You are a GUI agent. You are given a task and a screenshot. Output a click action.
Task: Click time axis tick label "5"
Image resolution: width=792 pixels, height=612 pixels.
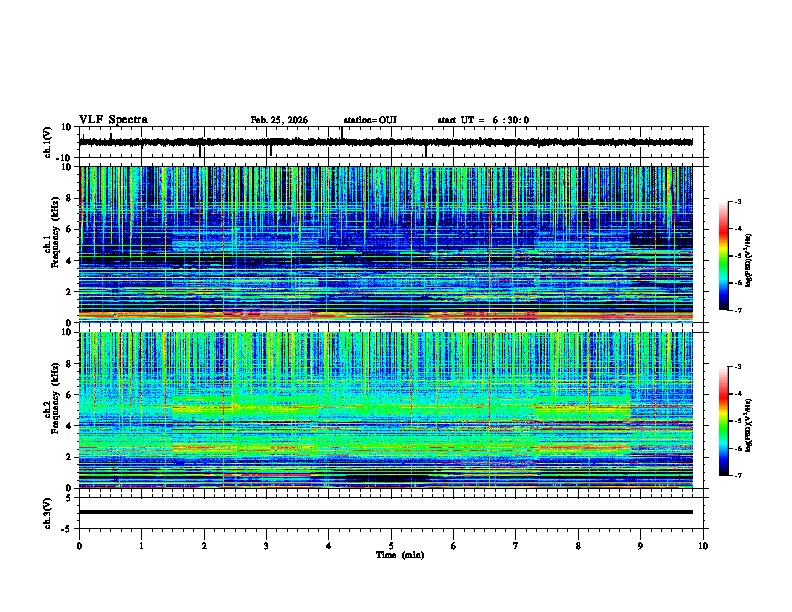coord(391,546)
